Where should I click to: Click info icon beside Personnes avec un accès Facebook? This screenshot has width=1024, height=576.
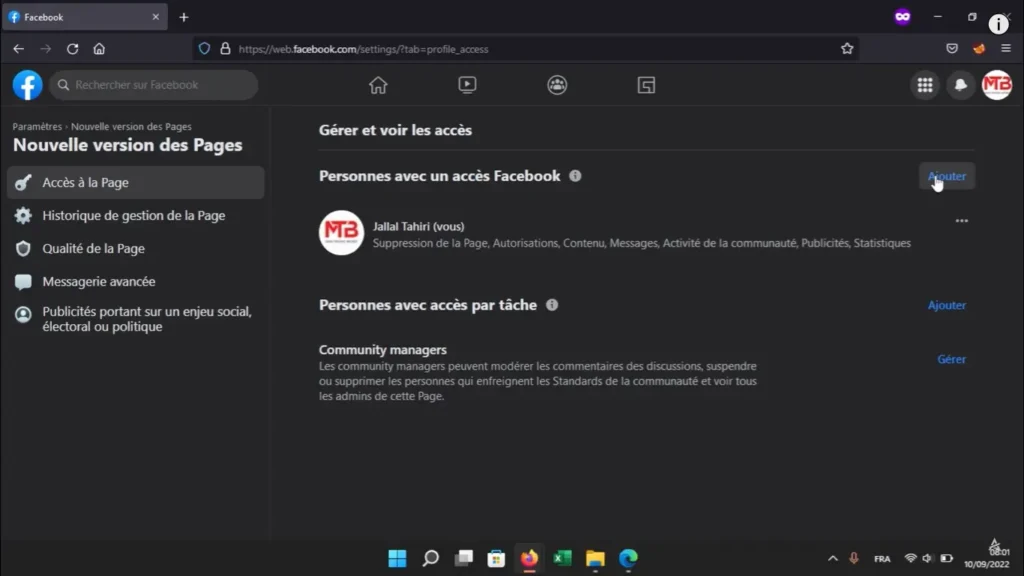575,176
